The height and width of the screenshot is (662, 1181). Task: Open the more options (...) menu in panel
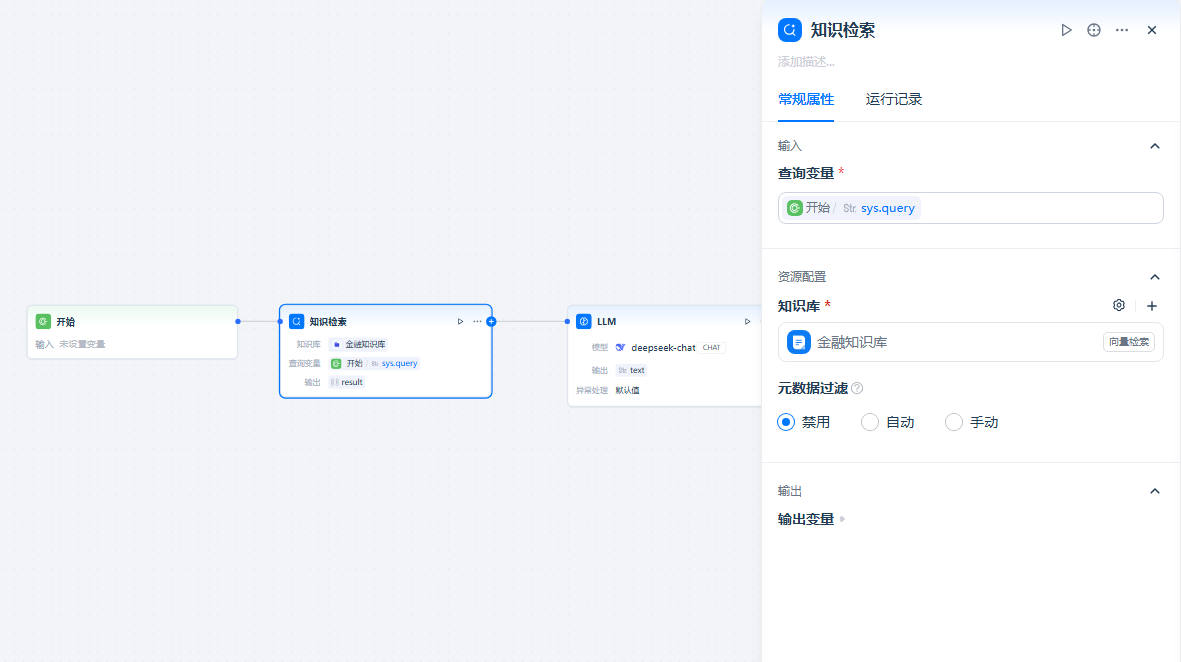pyautogui.click(x=1120, y=30)
